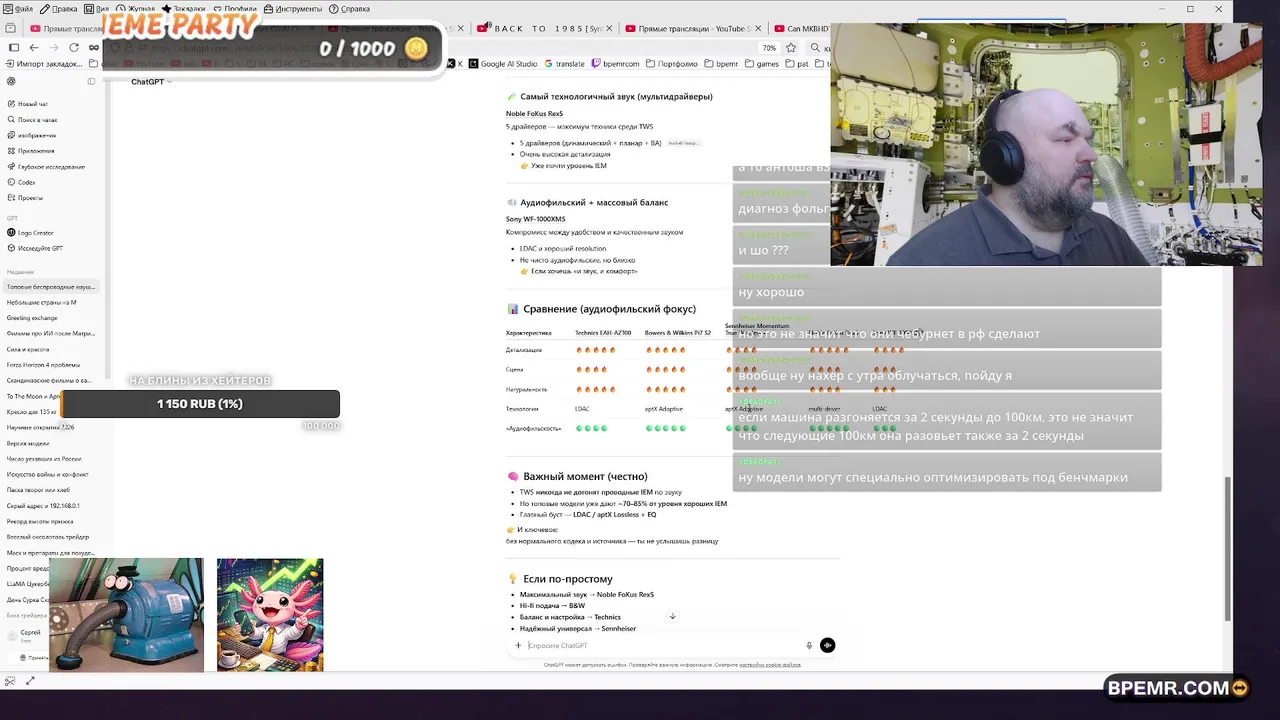
Task: Open Приложения section in sidebar
Action: pos(31,150)
